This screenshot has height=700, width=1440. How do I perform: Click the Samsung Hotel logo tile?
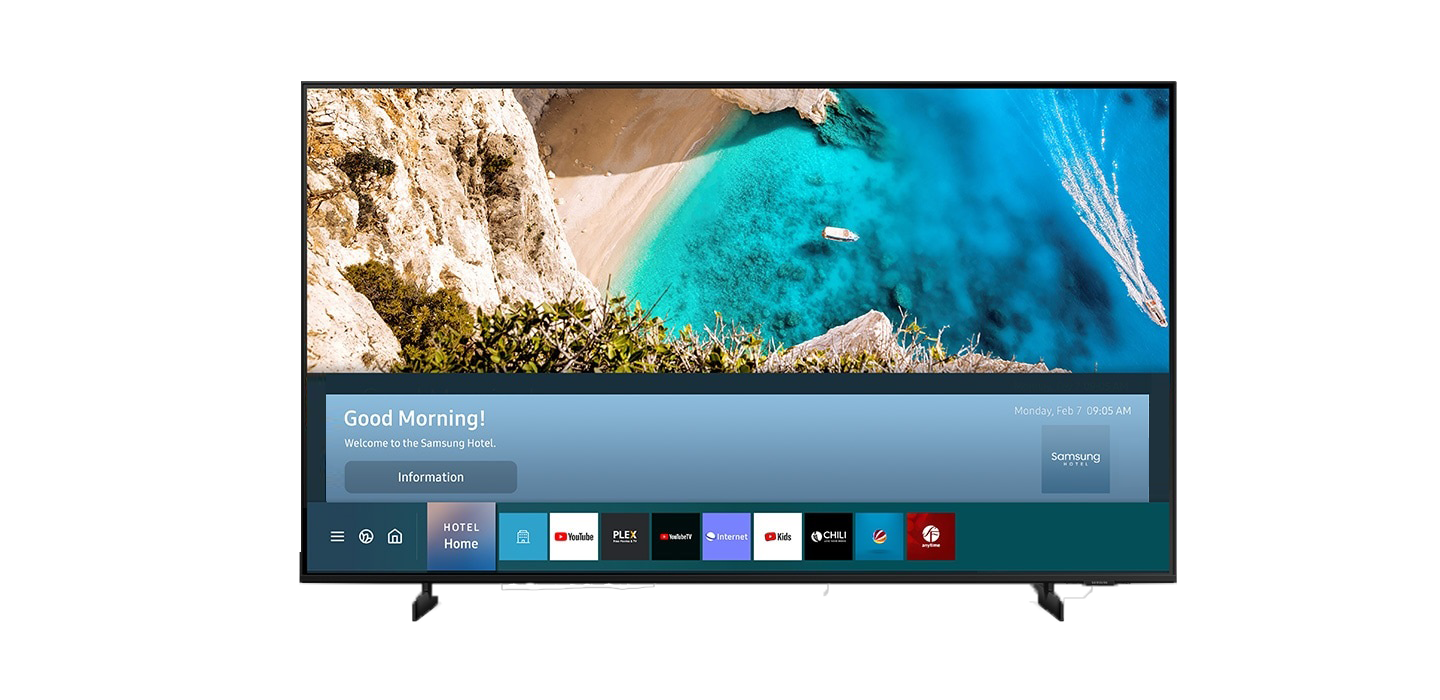[x=1075, y=459]
